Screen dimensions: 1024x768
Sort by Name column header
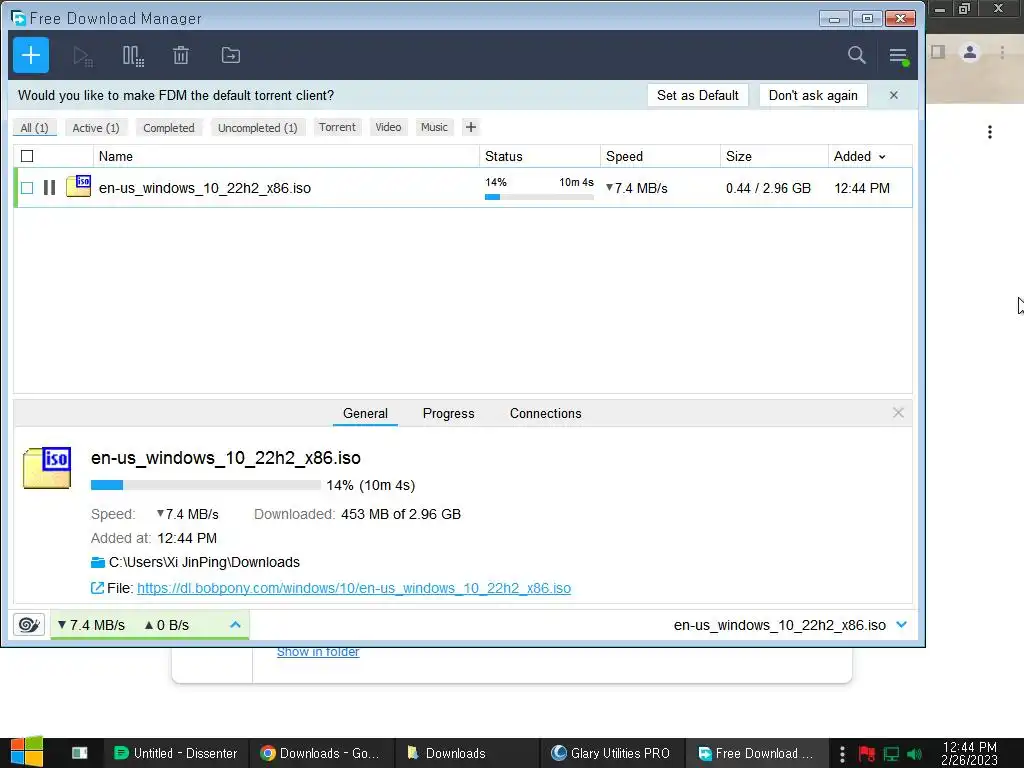coord(116,157)
